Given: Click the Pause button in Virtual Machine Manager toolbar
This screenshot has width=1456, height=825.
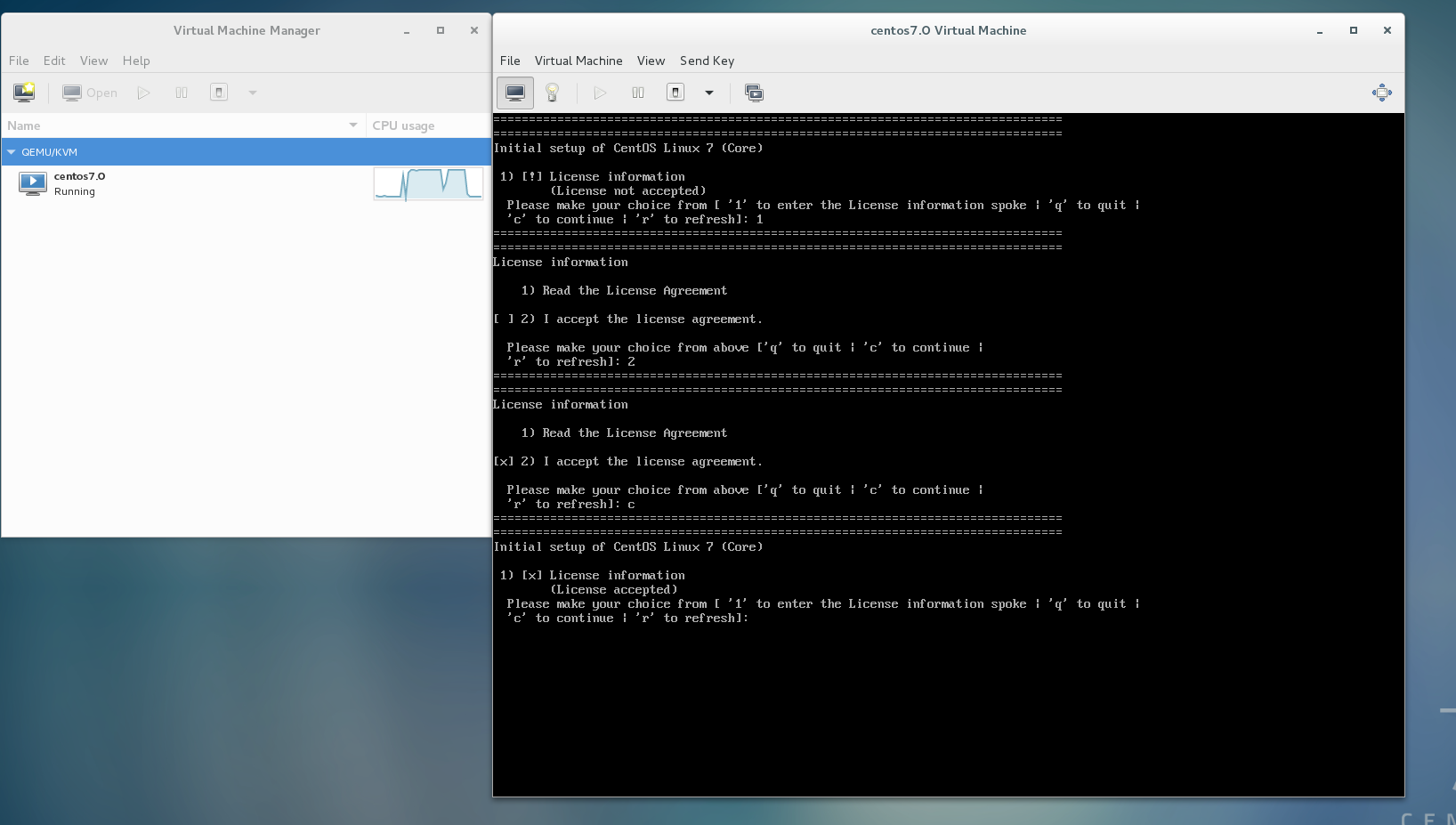Looking at the screenshot, I should pos(182,93).
